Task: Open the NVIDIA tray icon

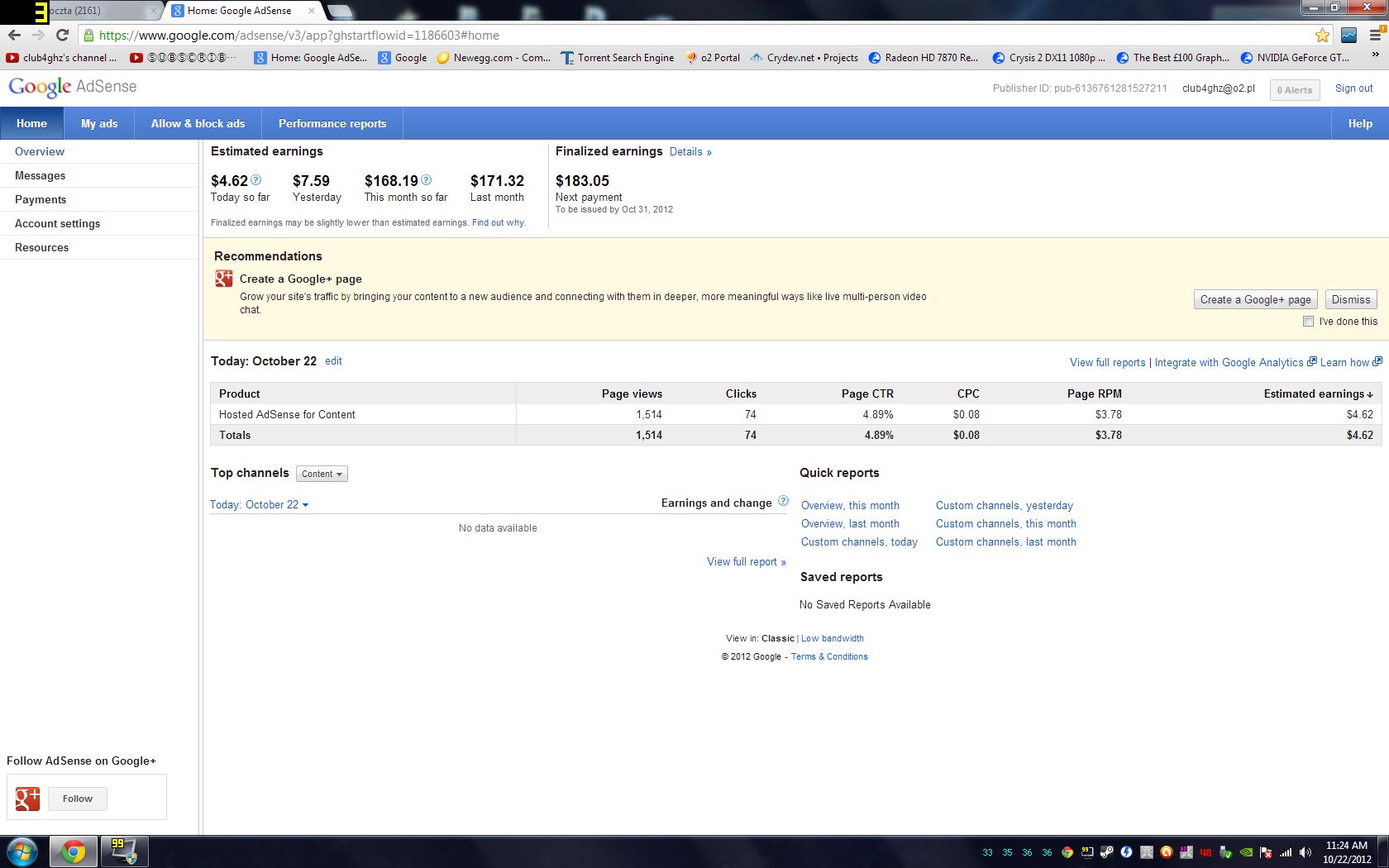Action: click(x=1246, y=852)
